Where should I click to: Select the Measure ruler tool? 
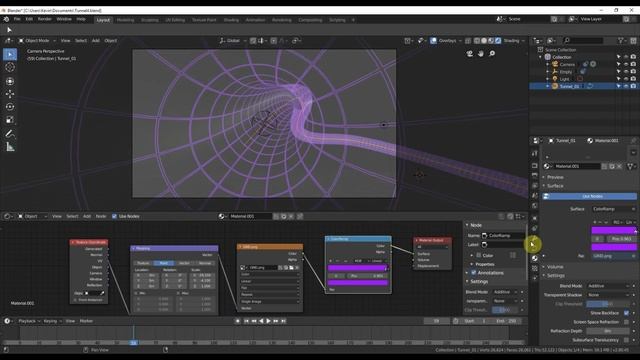10,147
